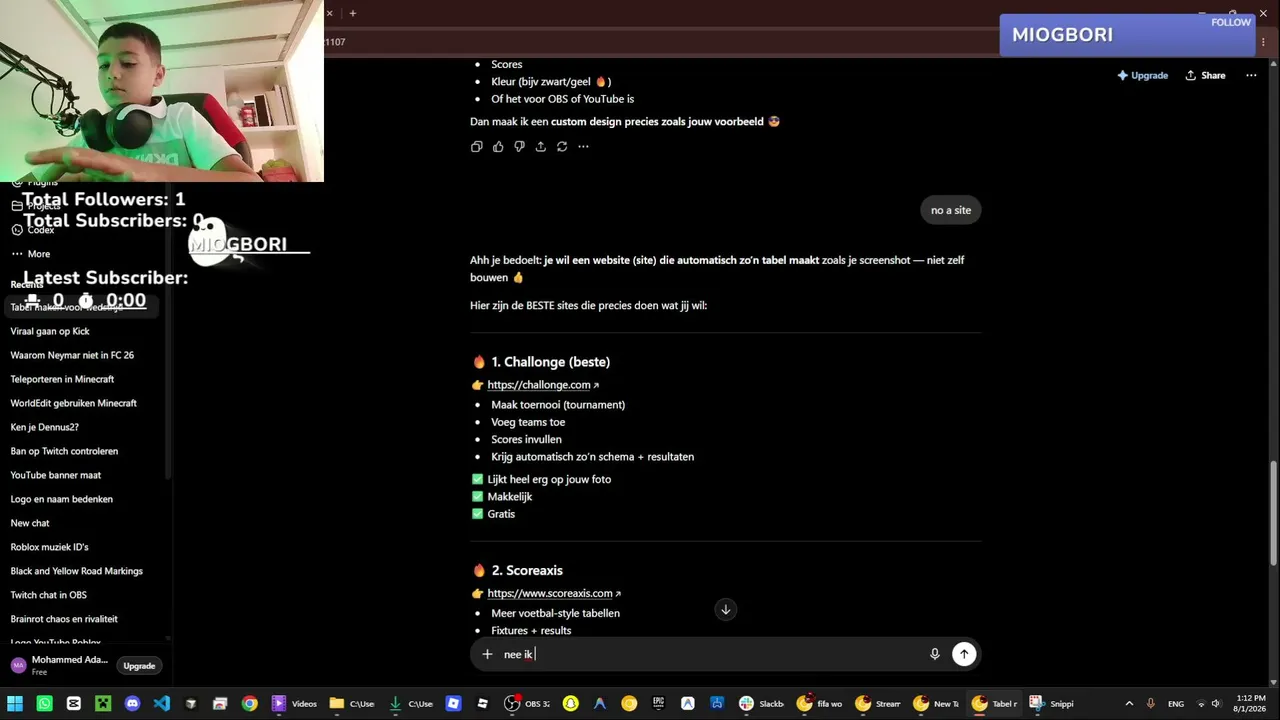Switch to the Videos window in the taskbar
Viewport: 1280px width, 720px height.
click(x=294, y=704)
